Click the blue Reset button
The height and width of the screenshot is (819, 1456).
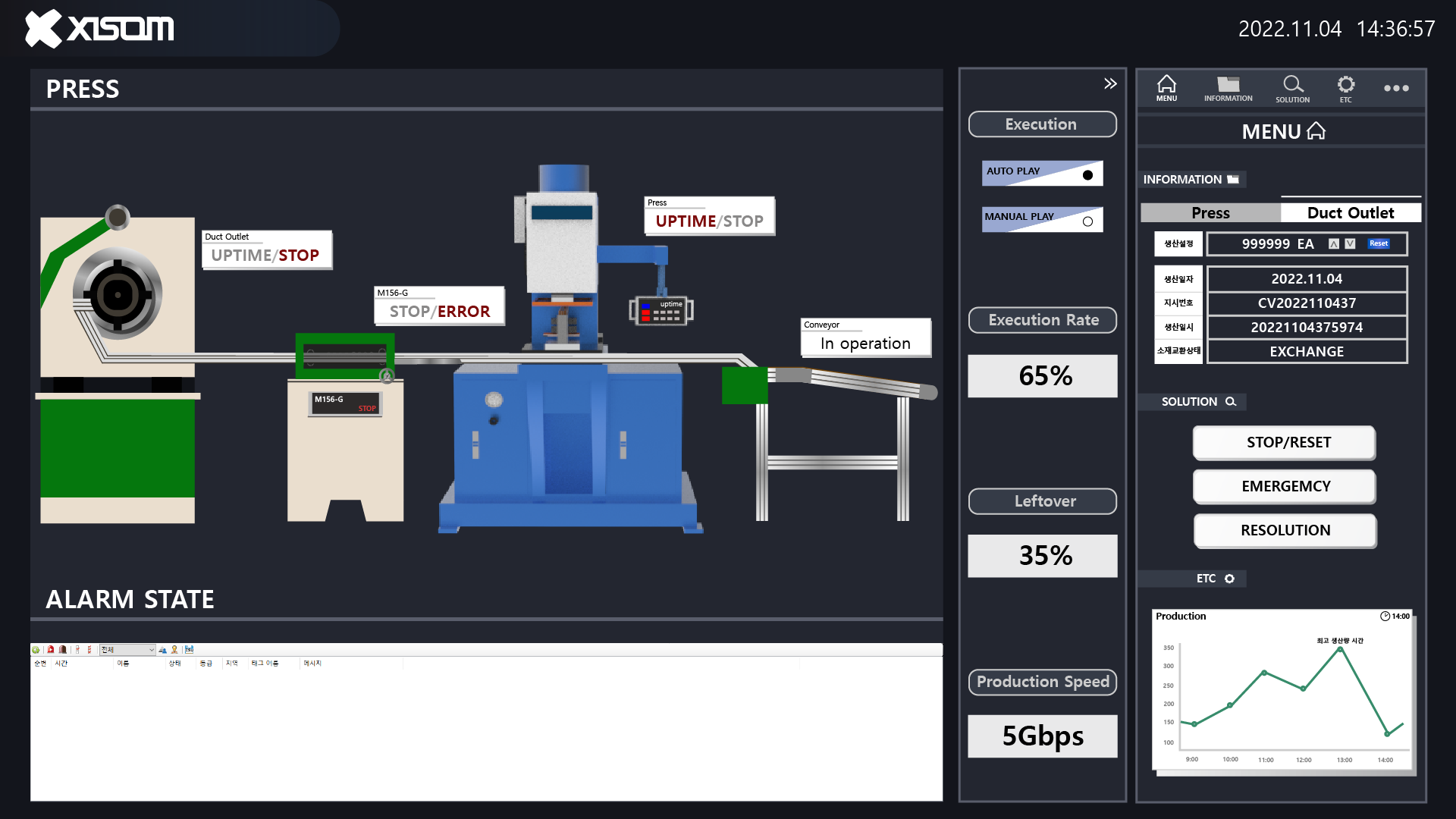(x=1379, y=243)
